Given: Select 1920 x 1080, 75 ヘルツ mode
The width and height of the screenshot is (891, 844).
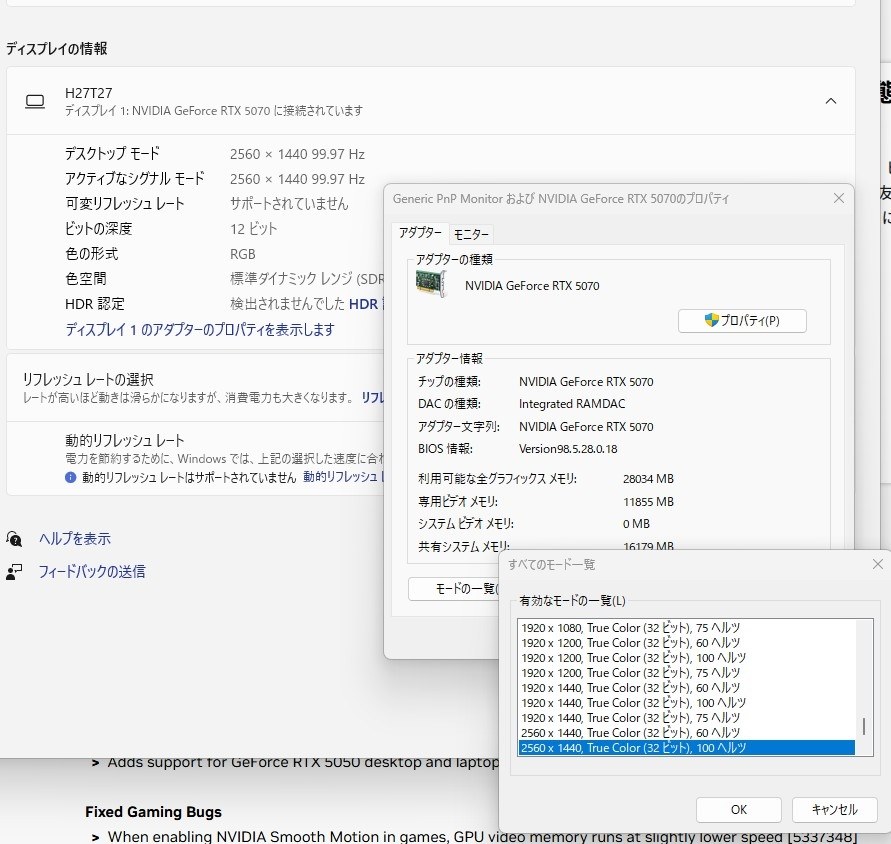Looking at the screenshot, I should click(x=686, y=627).
